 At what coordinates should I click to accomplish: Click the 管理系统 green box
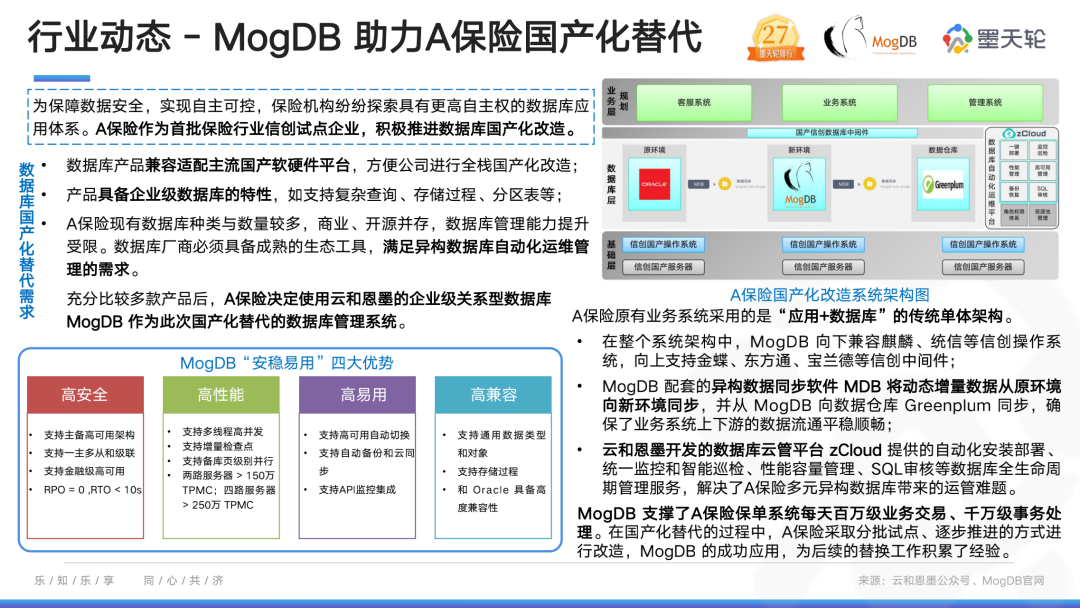[985, 103]
